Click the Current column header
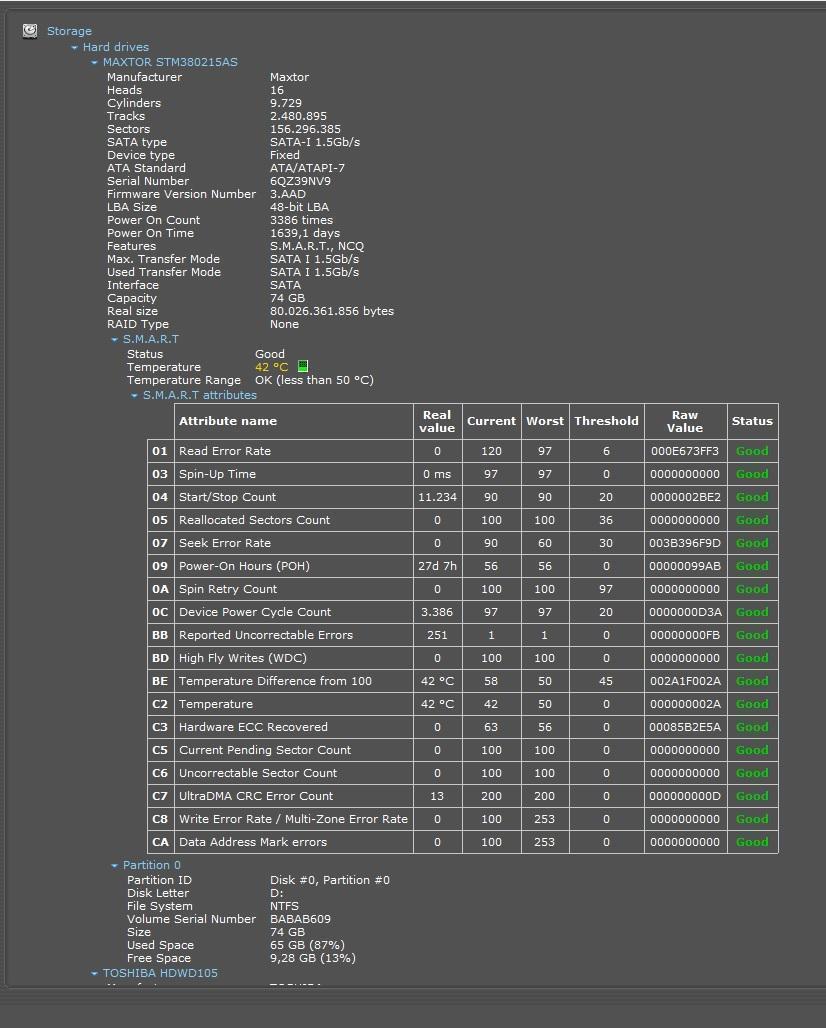Screen dimensions: 826x1028 (491, 422)
